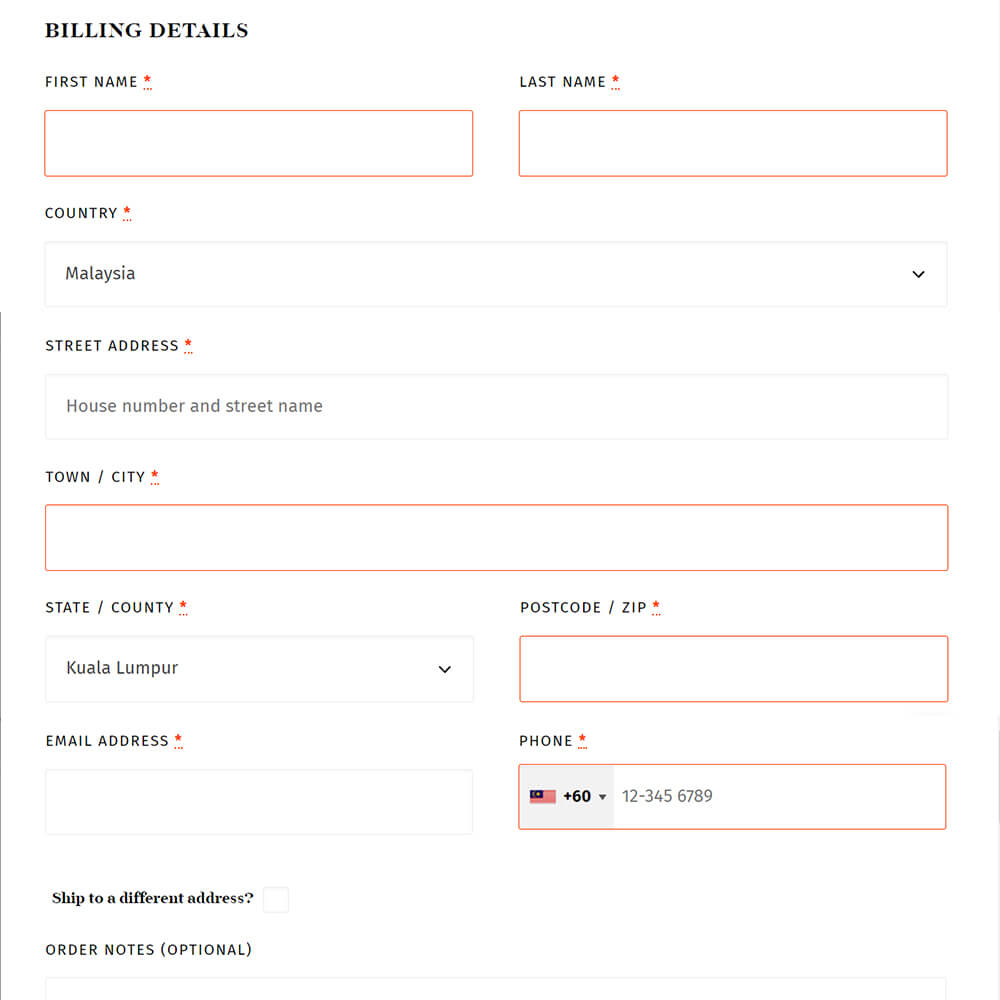Screen dimensions: 1000x1000
Task: Select the Town / City text box
Action: (496, 537)
